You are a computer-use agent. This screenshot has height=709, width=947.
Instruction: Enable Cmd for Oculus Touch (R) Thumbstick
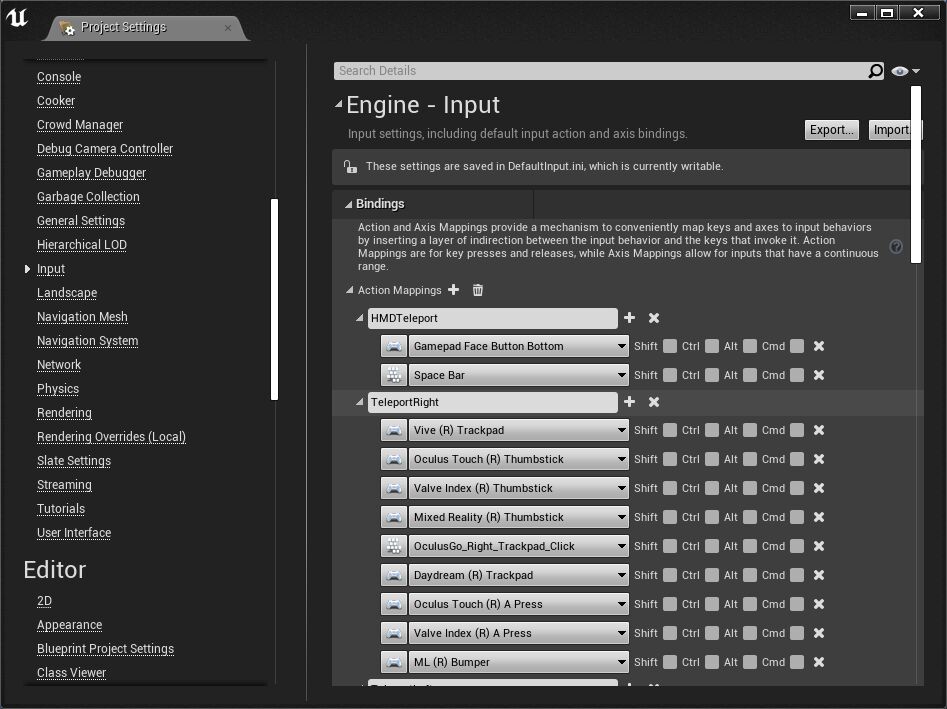click(x=797, y=459)
